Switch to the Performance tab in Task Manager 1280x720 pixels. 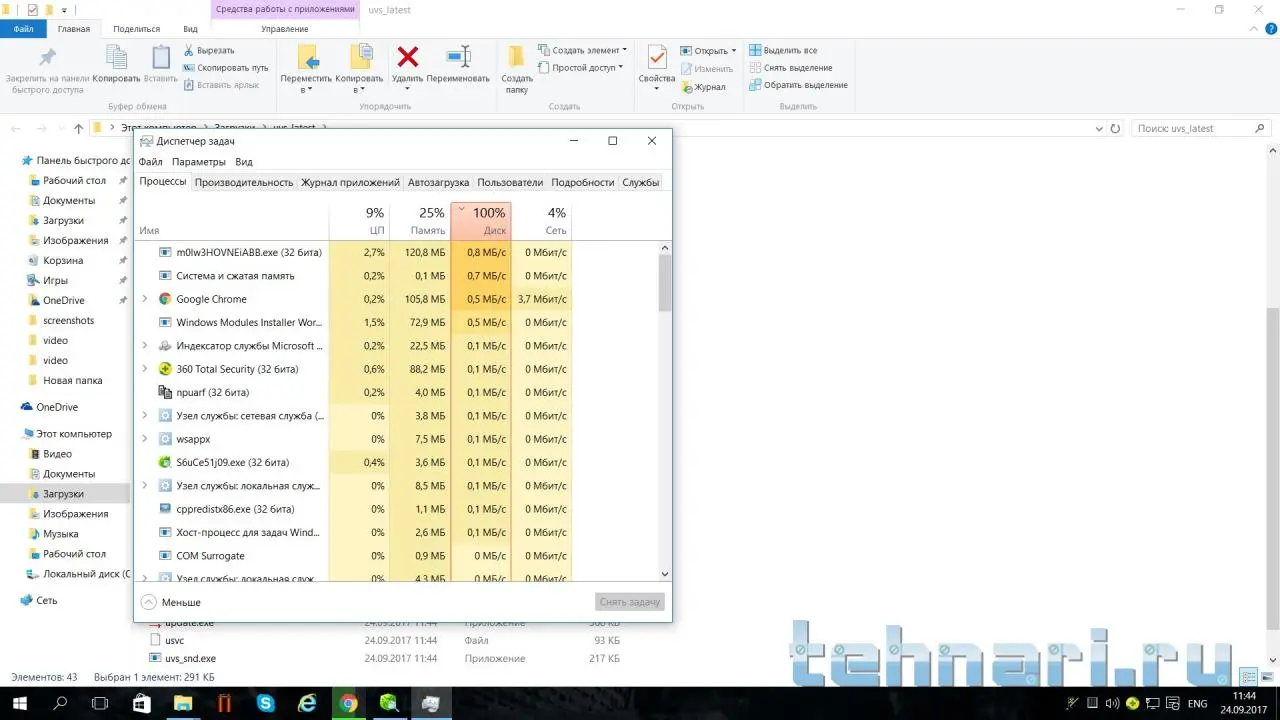(x=244, y=182)
